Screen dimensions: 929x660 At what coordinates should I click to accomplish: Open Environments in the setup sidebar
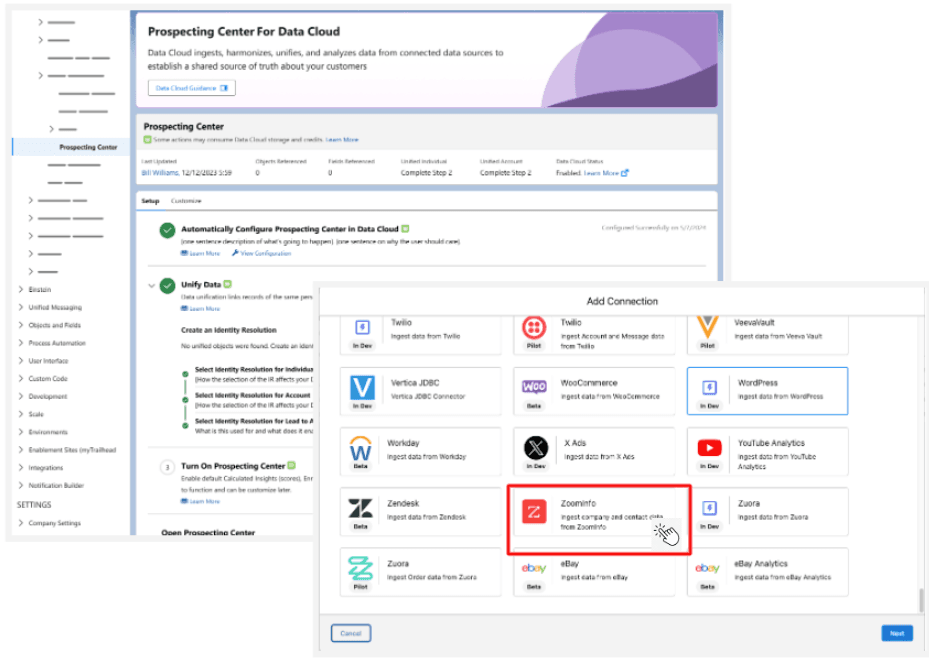tap(48, 432)
